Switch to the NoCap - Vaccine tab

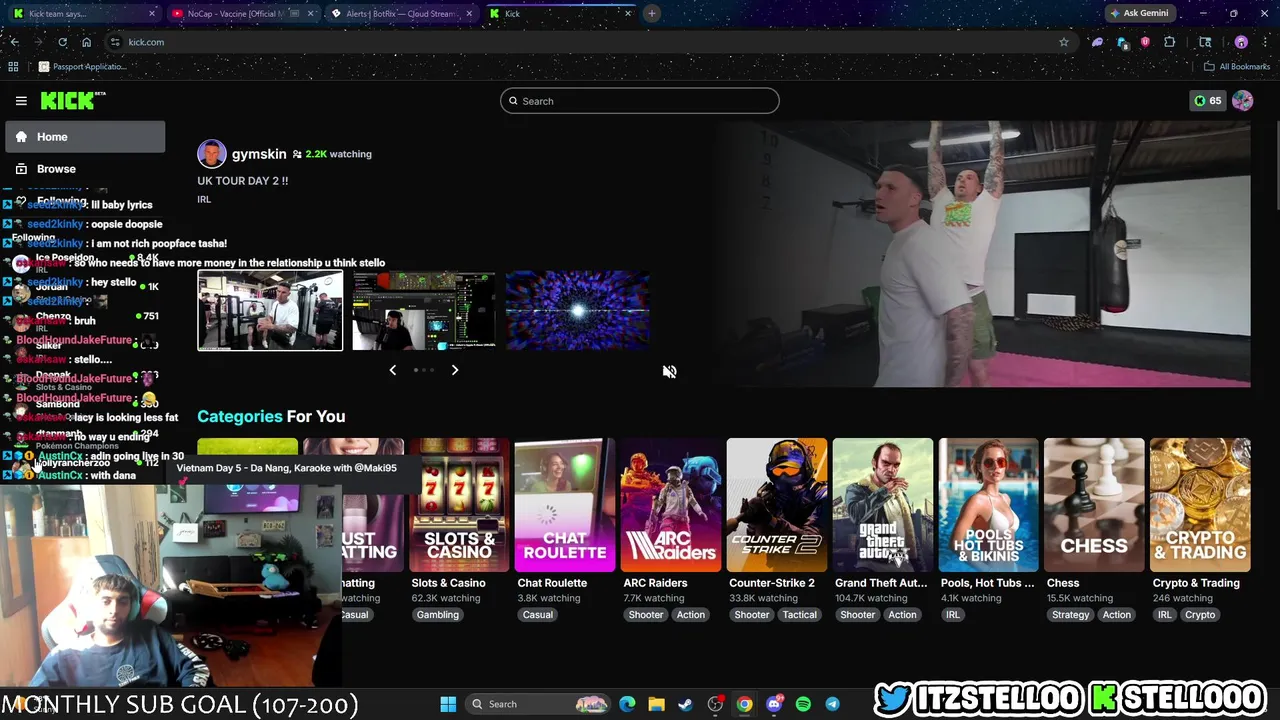(242, 14)
